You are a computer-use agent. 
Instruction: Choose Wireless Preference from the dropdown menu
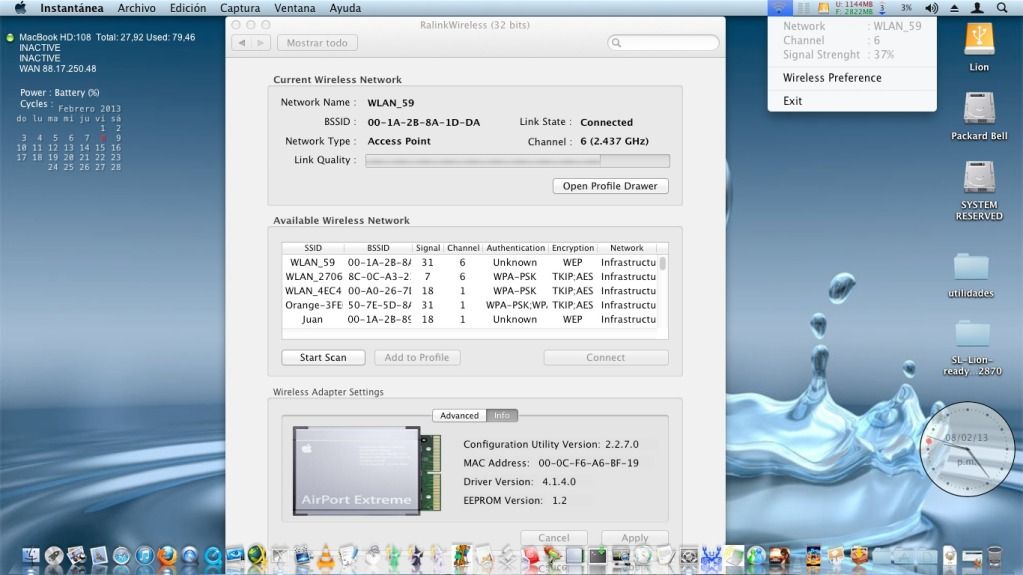(x=832, y=78)
